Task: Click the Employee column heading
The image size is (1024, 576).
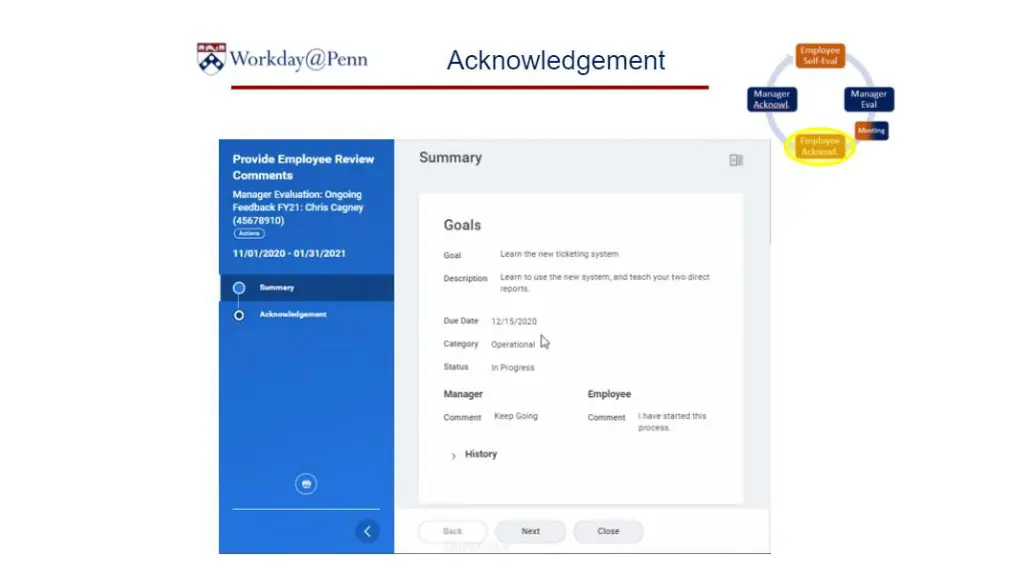Action: click(609, 394)
